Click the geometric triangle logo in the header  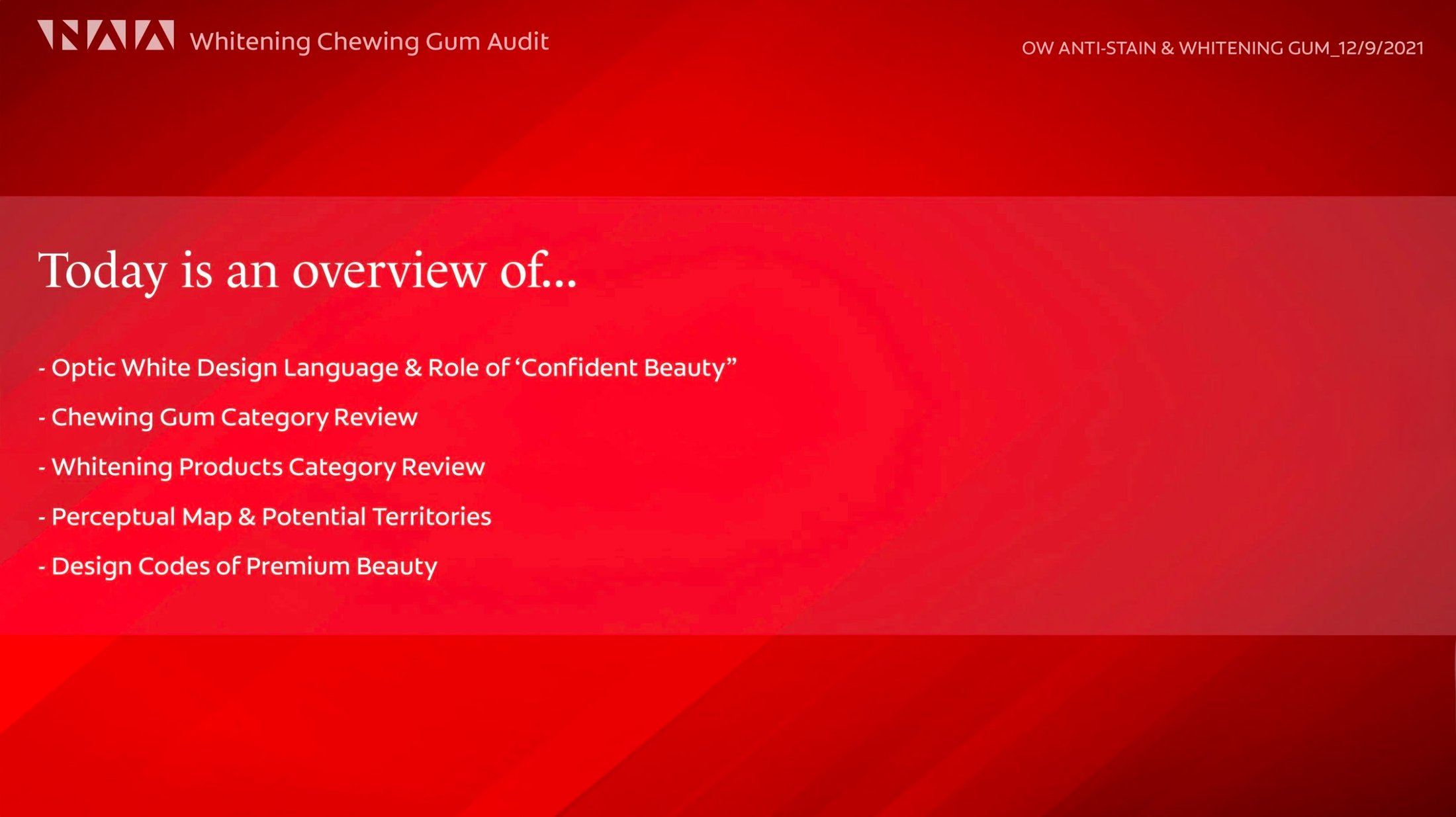[x=106, y=35]
